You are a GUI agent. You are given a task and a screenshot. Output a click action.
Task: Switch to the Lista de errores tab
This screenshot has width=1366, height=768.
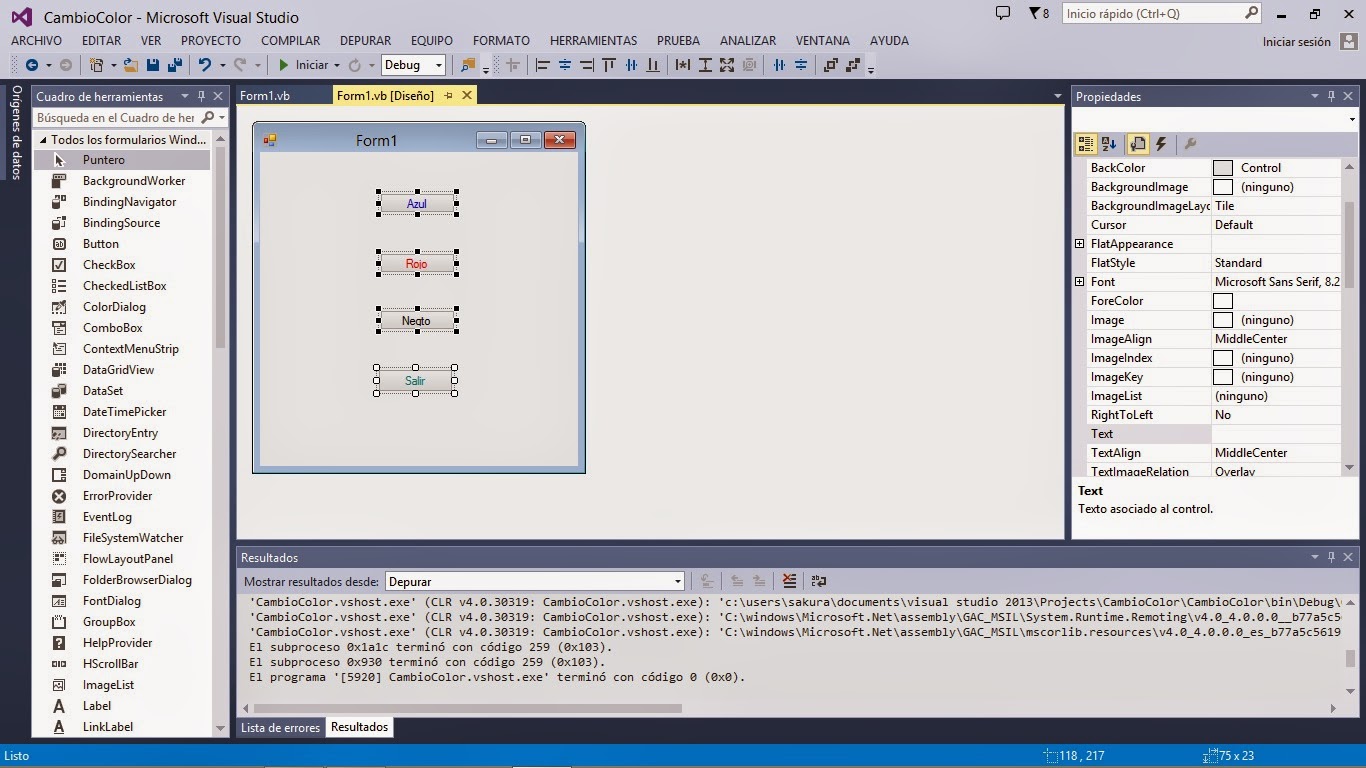point(280,727)
